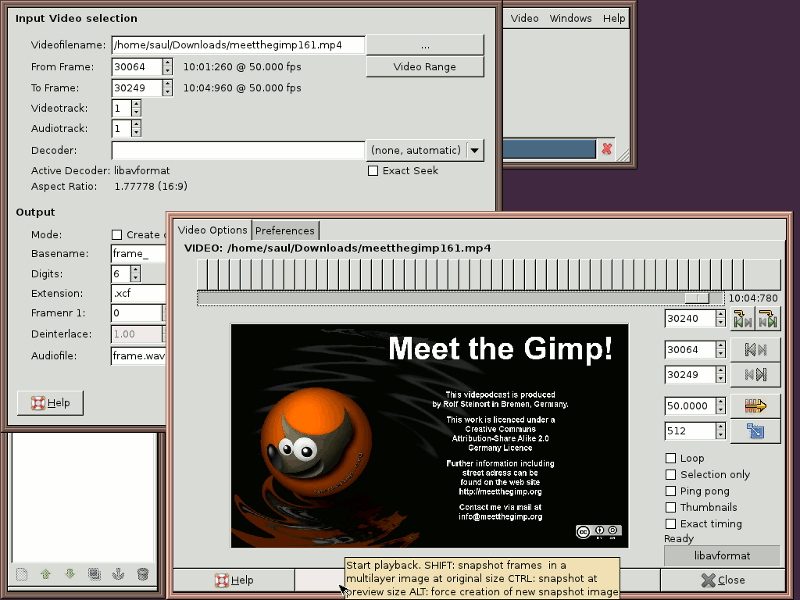Click the Ready status text
The image size is (800, 600).
point(679,539)
